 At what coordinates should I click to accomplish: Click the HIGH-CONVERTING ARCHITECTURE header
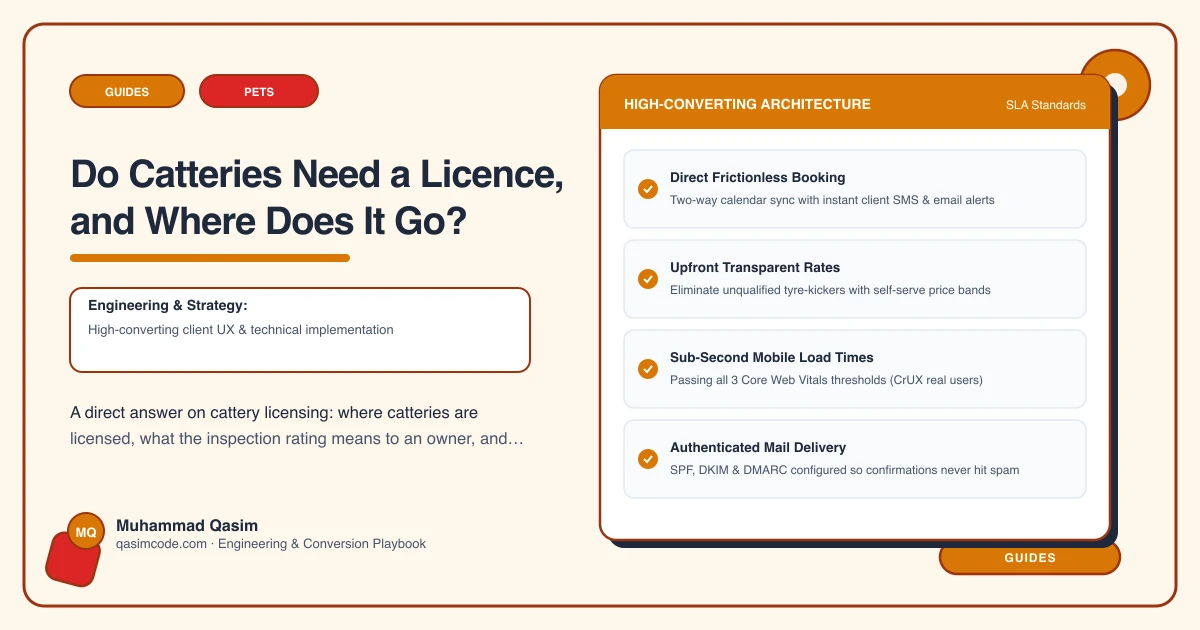click(x=747, y=104)
